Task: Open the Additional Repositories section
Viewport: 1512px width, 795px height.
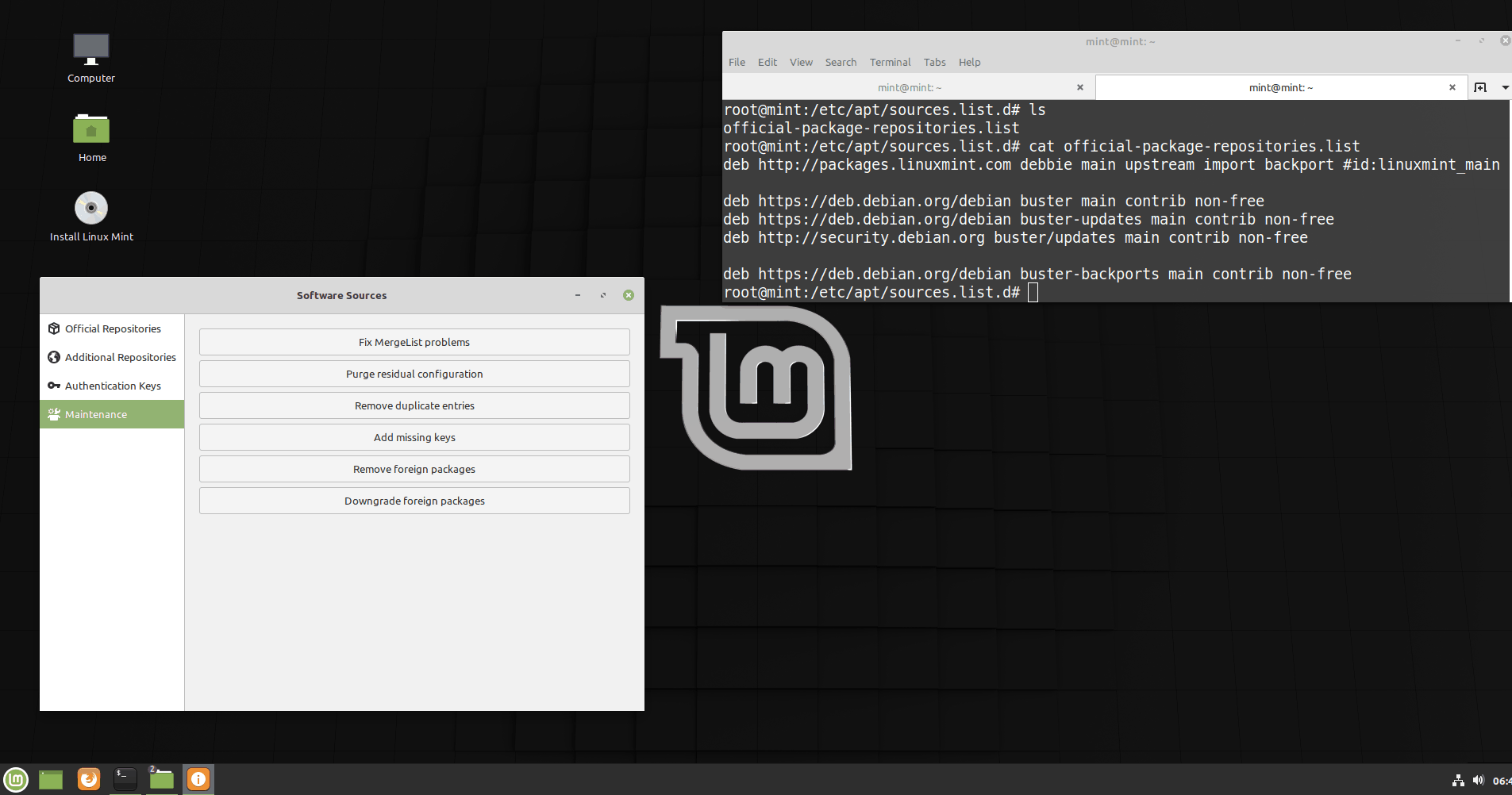Action: pyautogui.click(x=112, y=357)
